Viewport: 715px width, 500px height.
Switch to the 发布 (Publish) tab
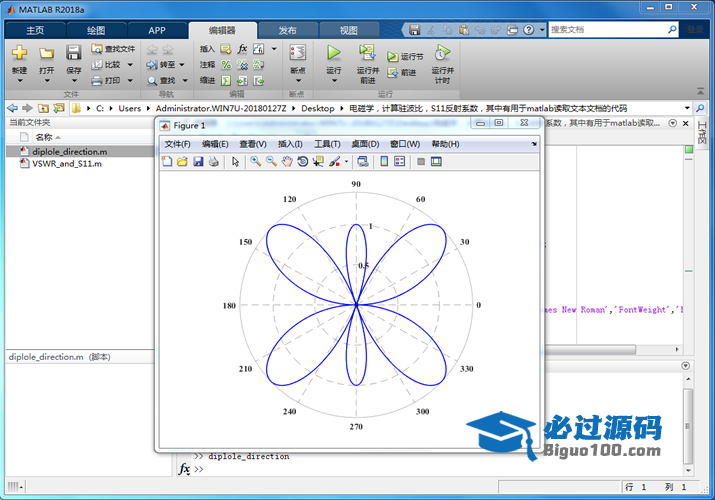[288, 31]
